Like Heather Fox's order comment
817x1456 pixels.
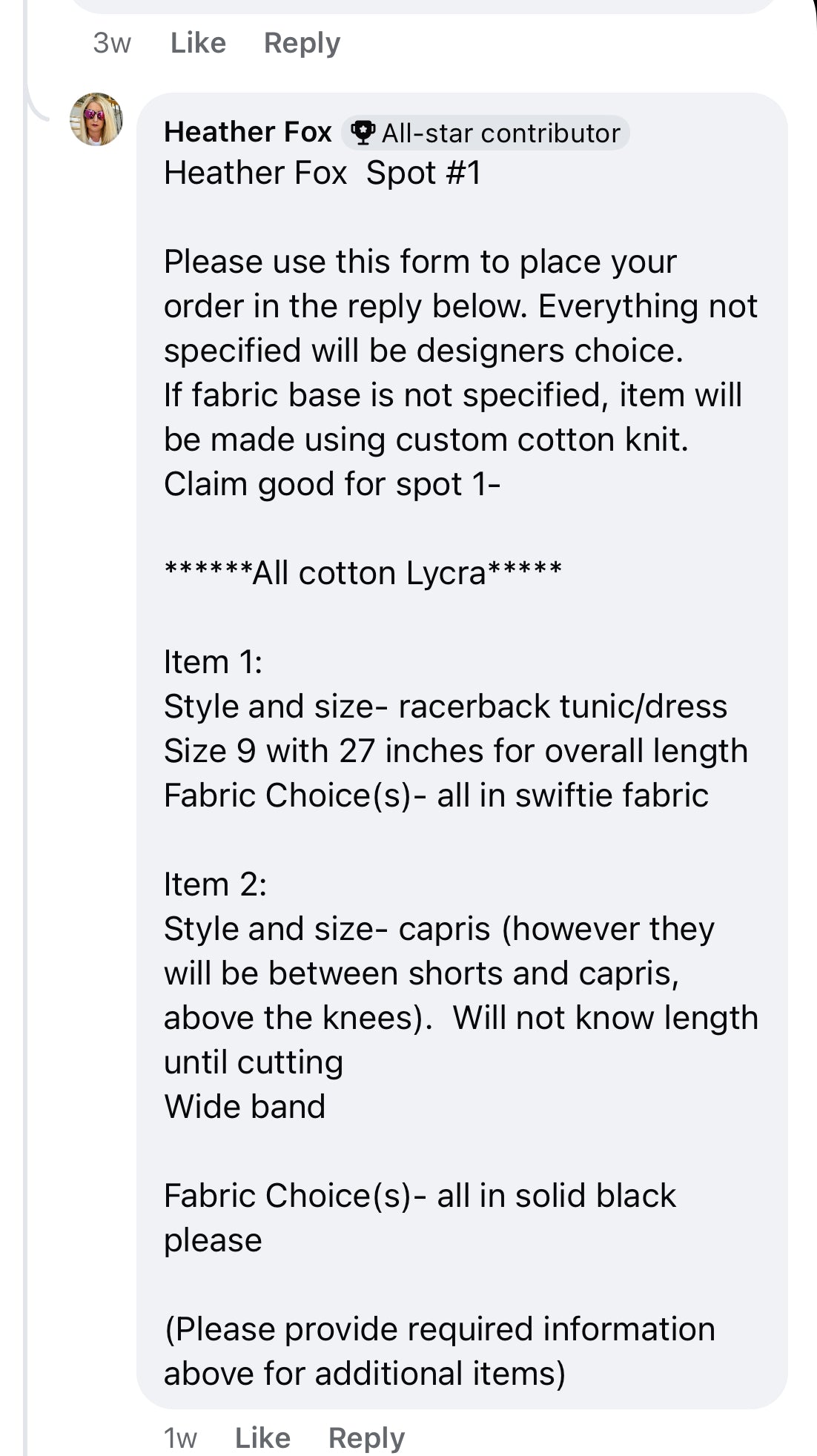(262, 1438)
